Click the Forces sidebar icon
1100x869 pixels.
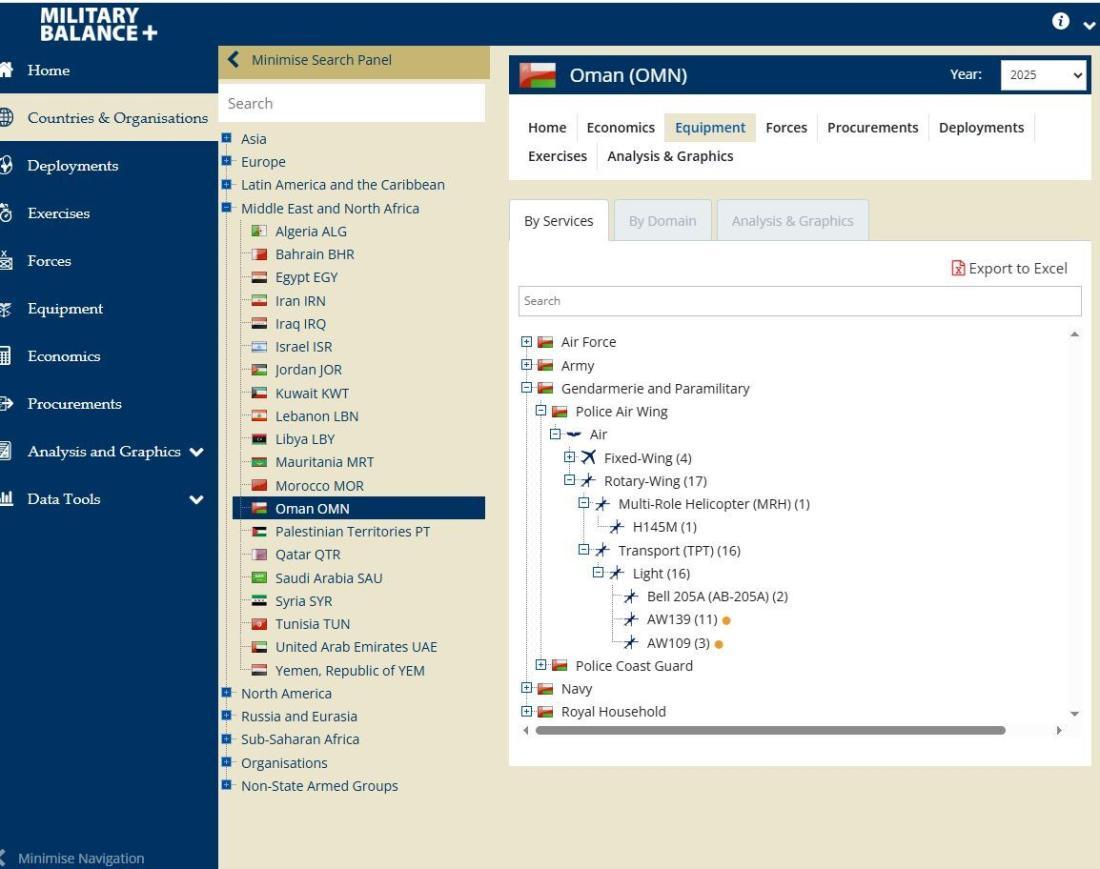(6, 260)
